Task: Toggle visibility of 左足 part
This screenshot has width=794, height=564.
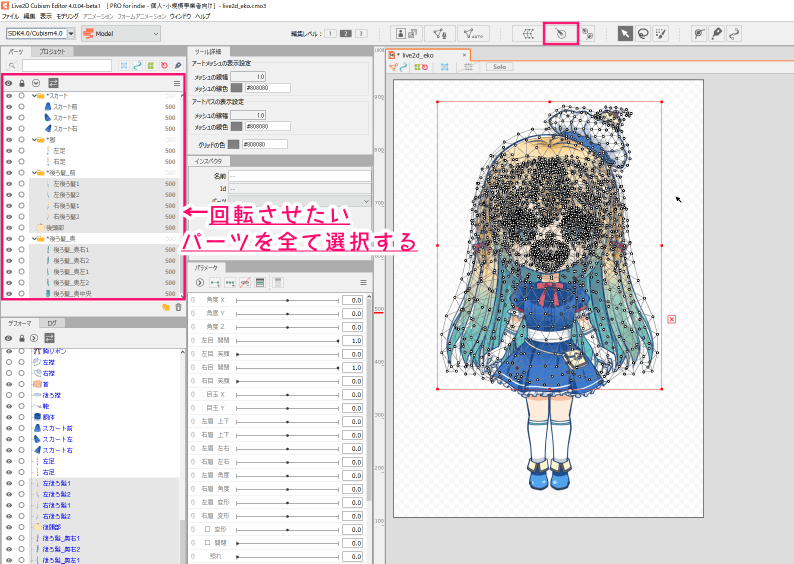Action: point(9,151)
